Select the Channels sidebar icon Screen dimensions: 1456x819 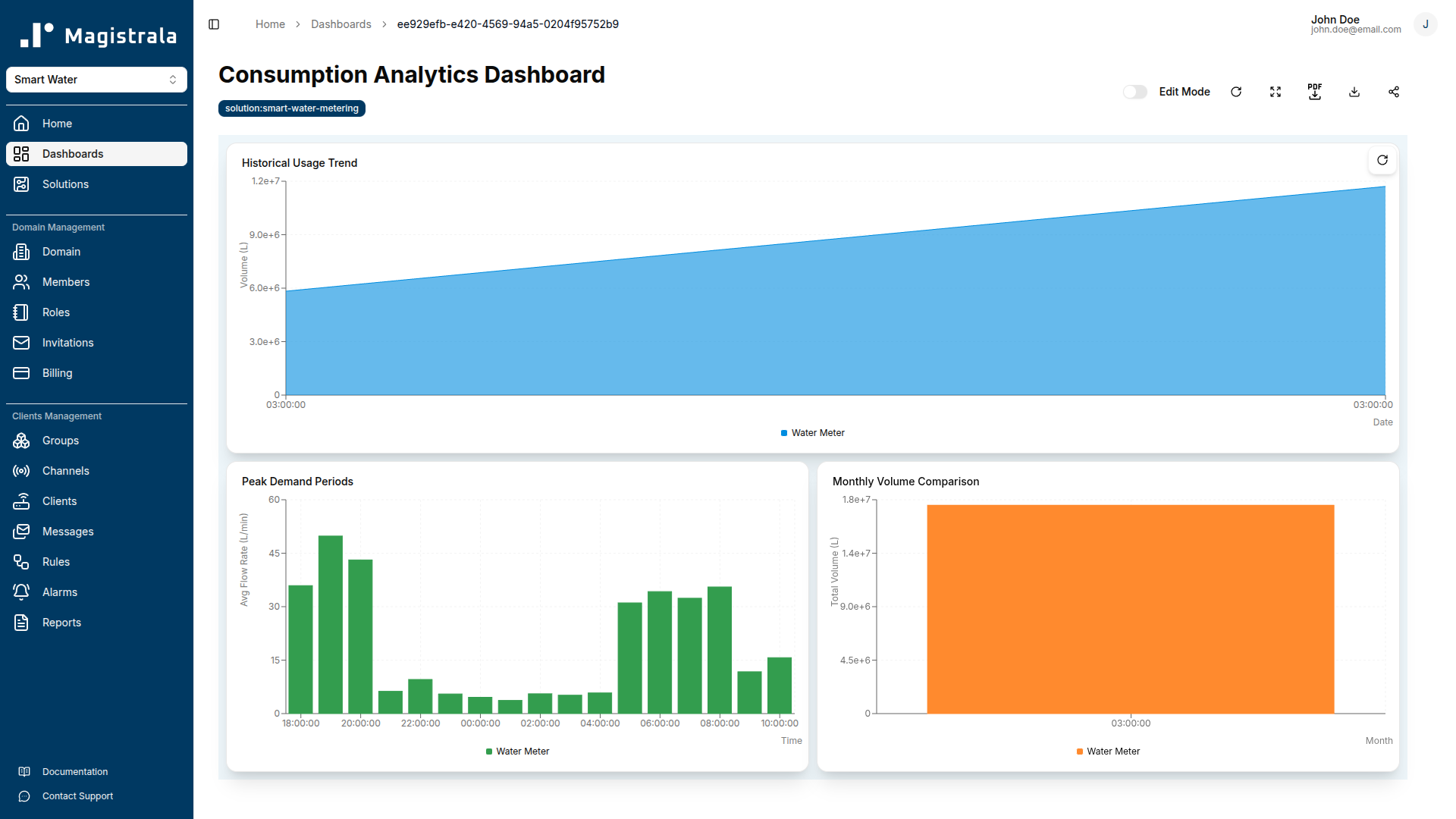[20, 471]
